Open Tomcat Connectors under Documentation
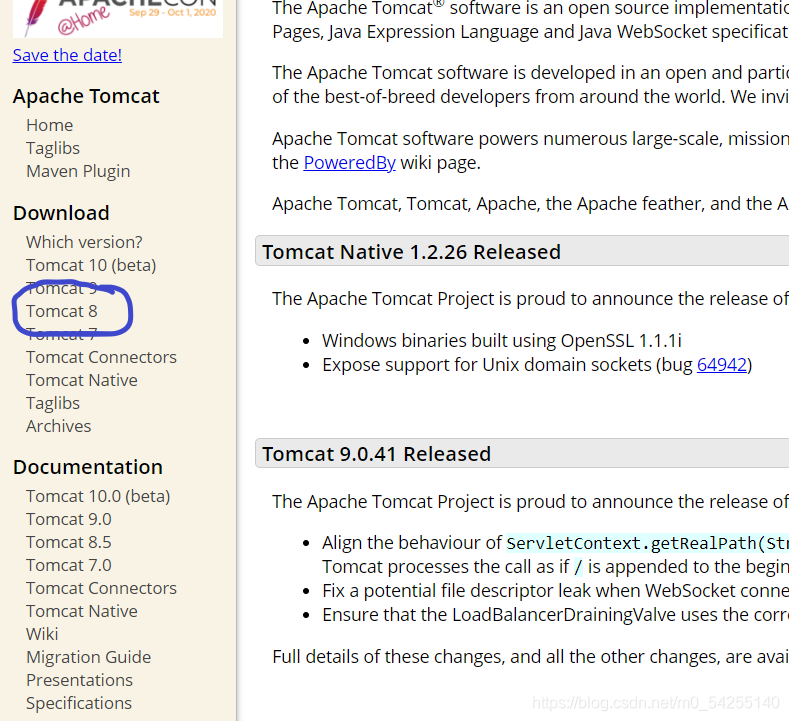 tap(101, 588)
